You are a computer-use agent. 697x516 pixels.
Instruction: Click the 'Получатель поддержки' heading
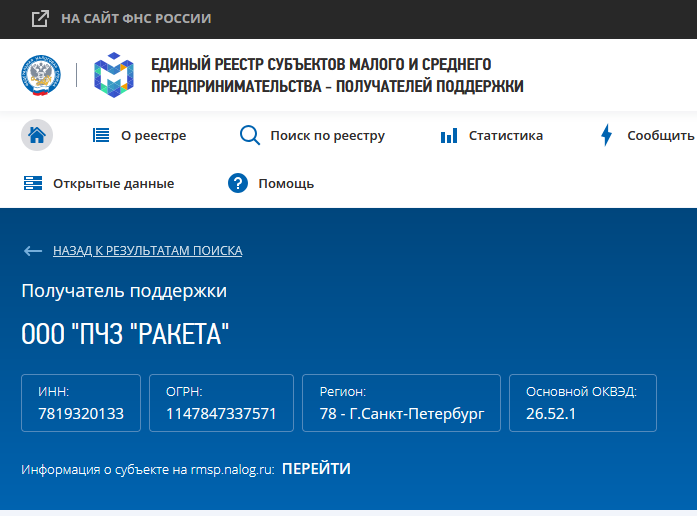[124, 291]
